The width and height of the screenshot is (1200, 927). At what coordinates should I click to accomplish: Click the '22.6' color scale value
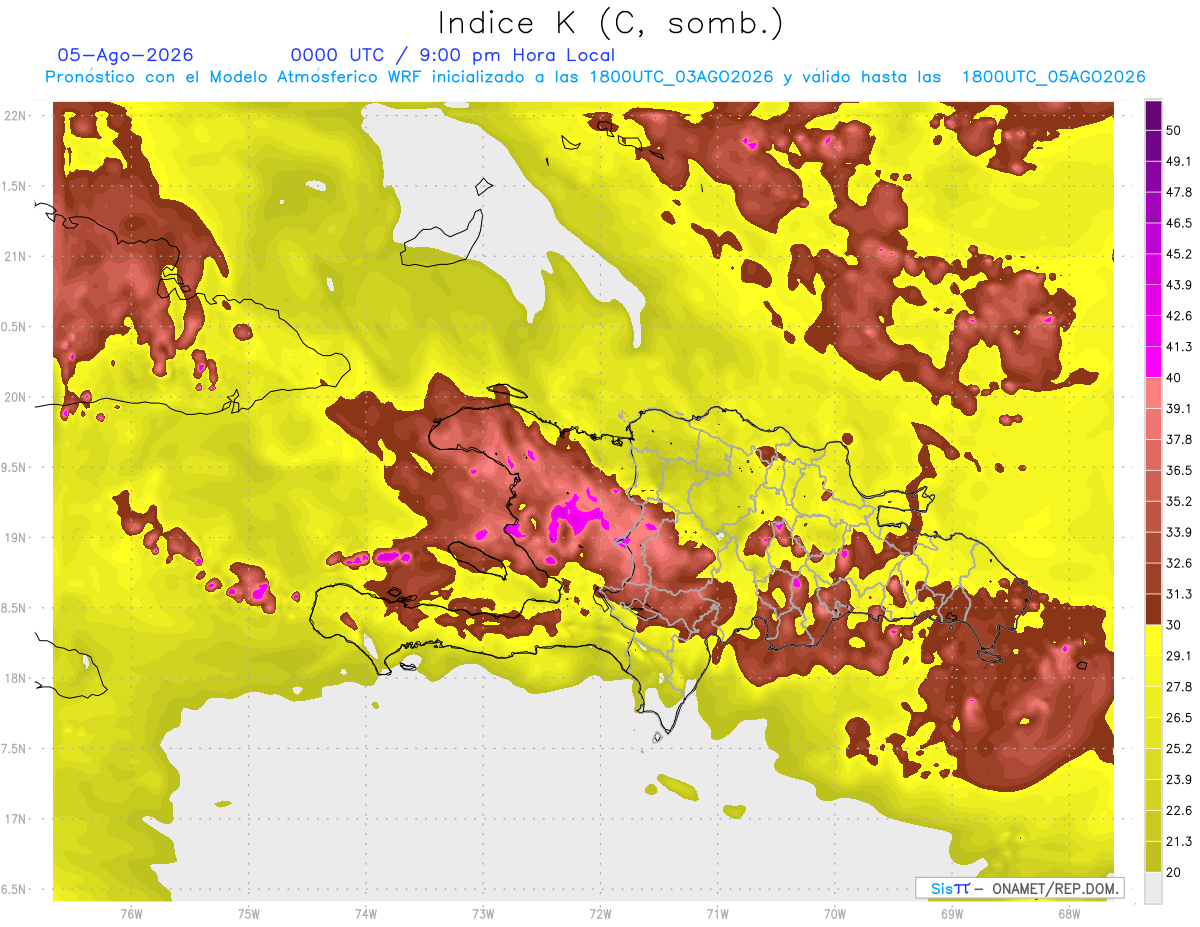click(x=1178, y=811)
